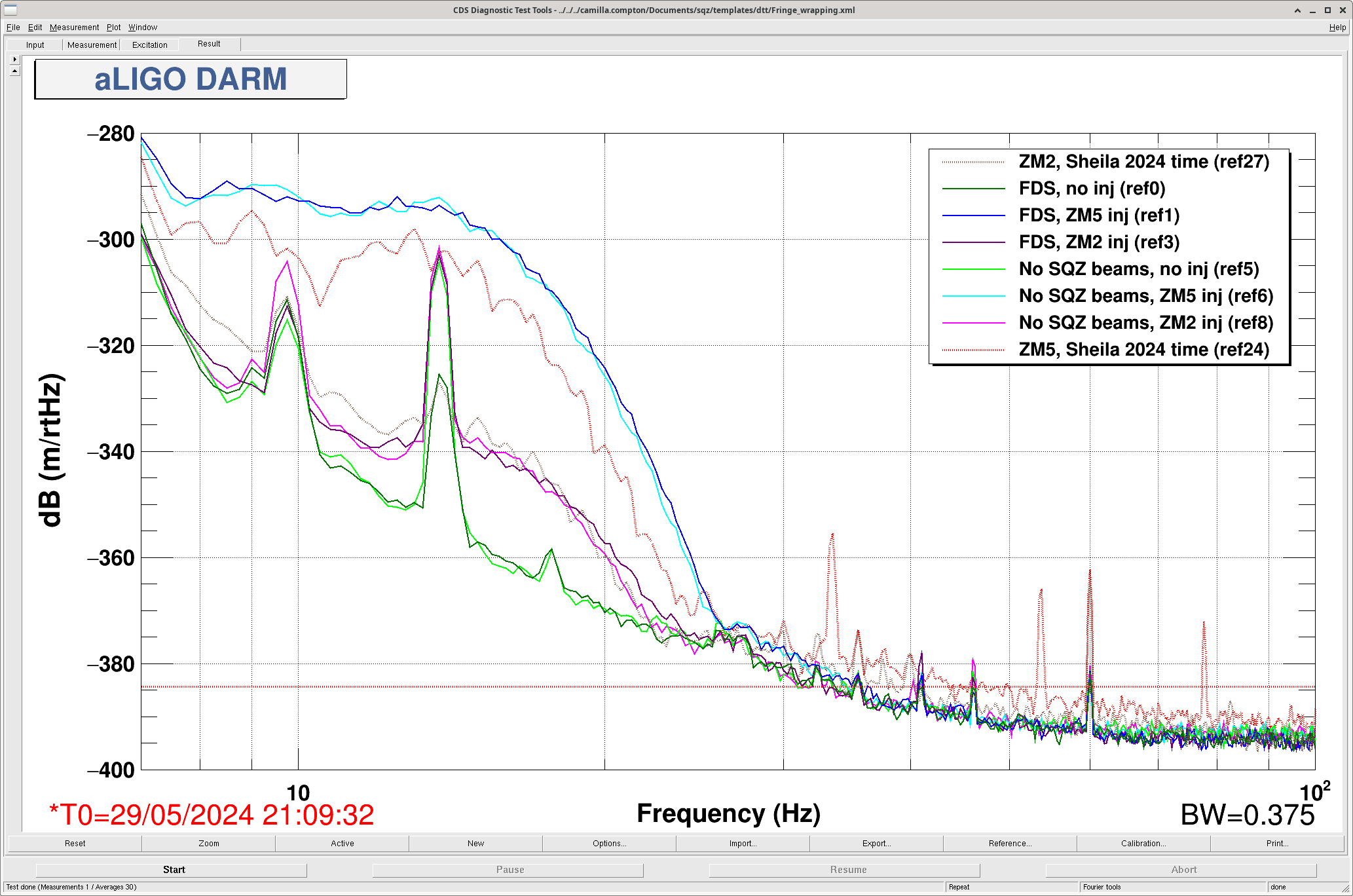
Task: Click the Reset button under the plot
Action: pyautogui.click(x=75, y=844)
